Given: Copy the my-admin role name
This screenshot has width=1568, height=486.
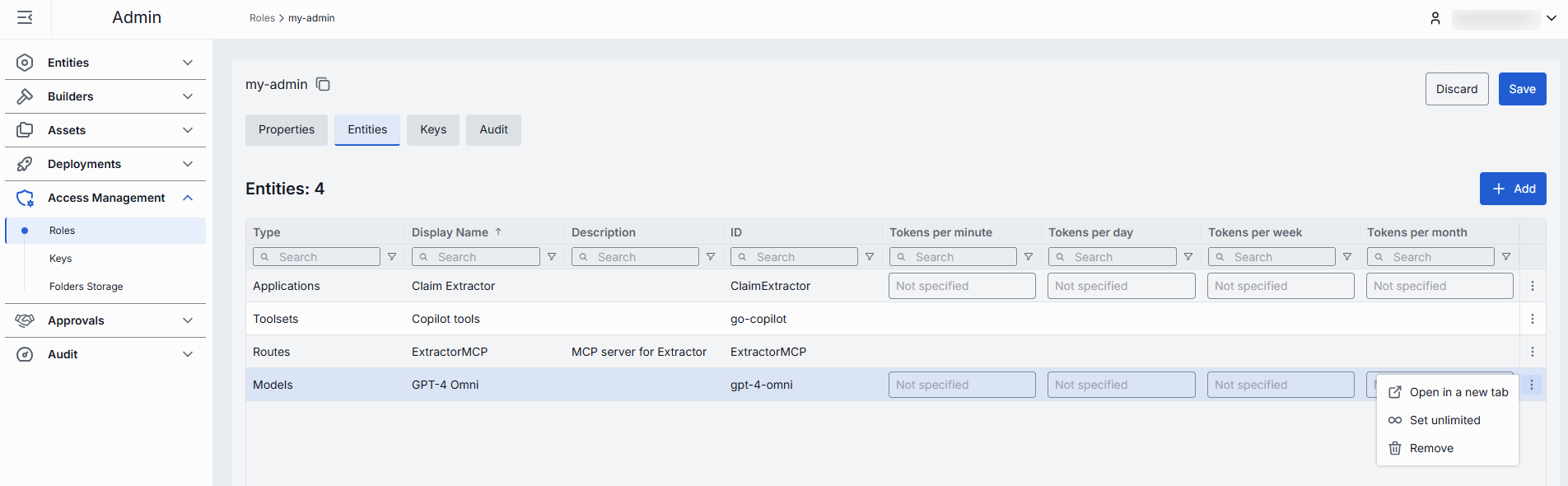Looking at the screenshot, I should [323, 84].
